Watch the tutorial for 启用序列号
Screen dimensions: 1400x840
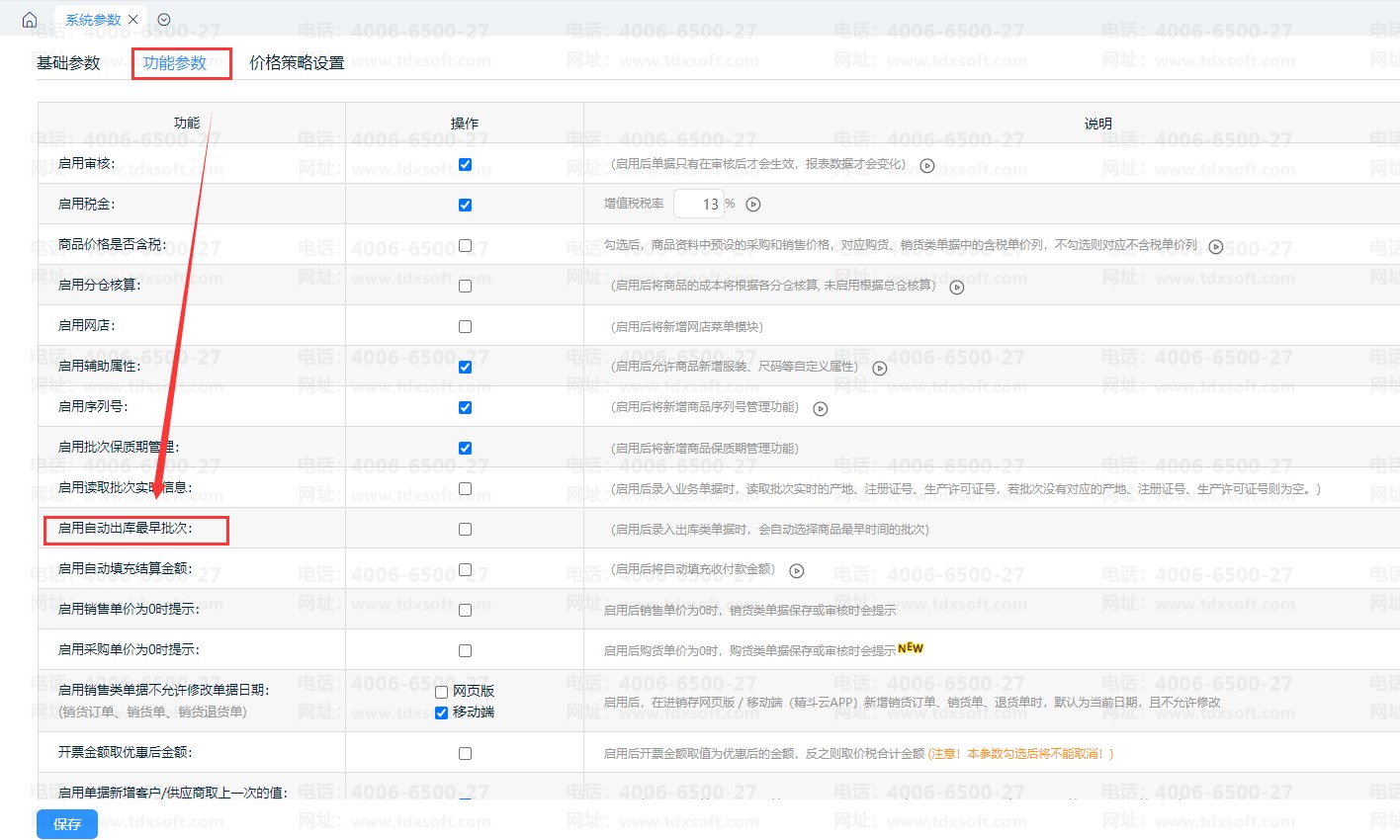[820, 409]
